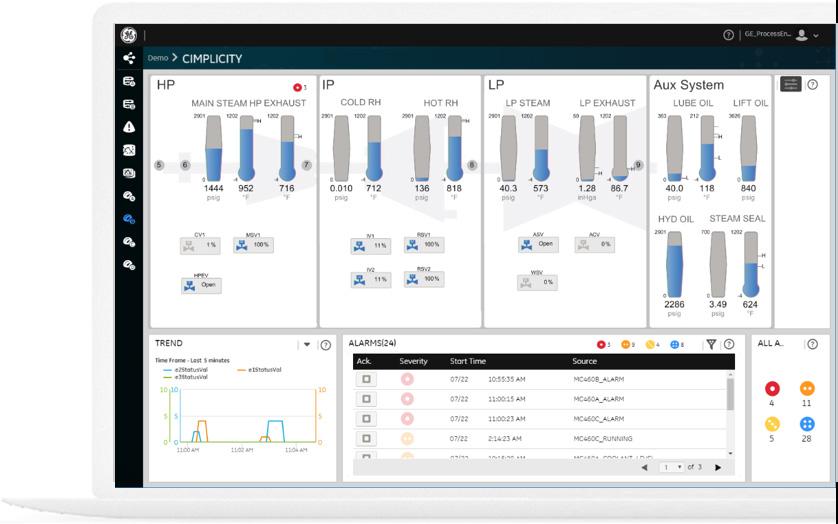The image size is (838, 524).
Task: Toggle e1StatusVal trend legend entry
Action: tap(259, 370)
